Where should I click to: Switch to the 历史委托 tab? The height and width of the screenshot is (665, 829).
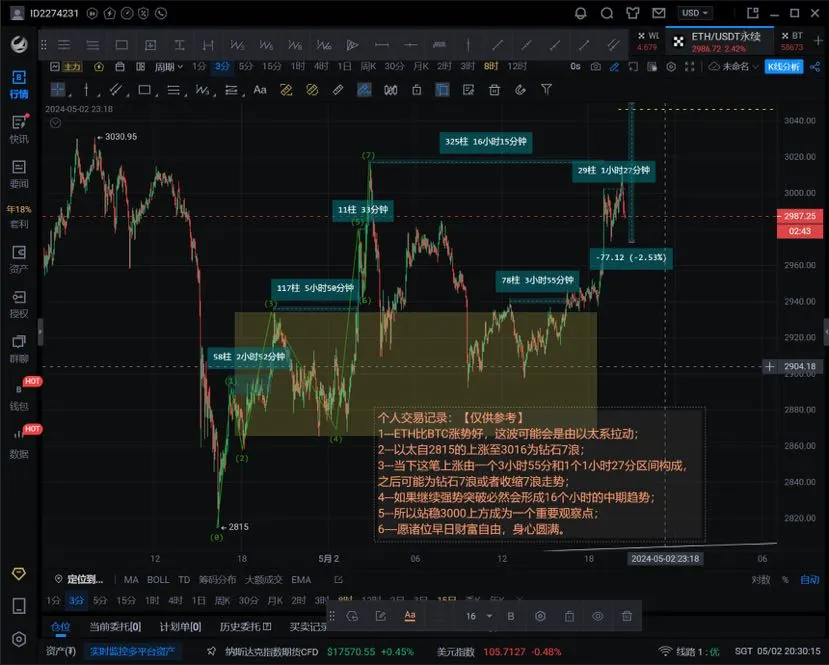click(x=245, y=627)
